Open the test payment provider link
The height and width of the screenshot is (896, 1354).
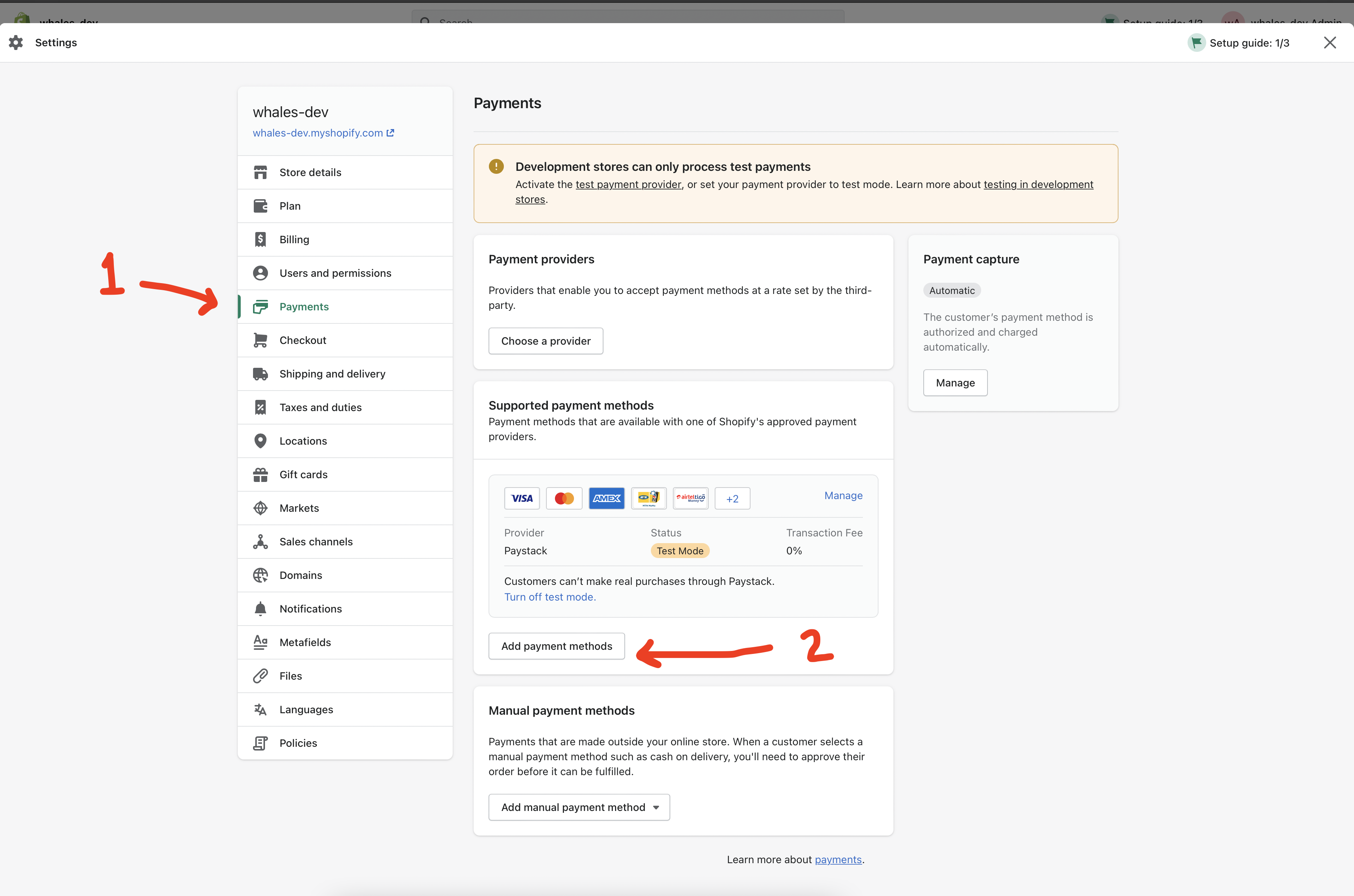point(628,185)
